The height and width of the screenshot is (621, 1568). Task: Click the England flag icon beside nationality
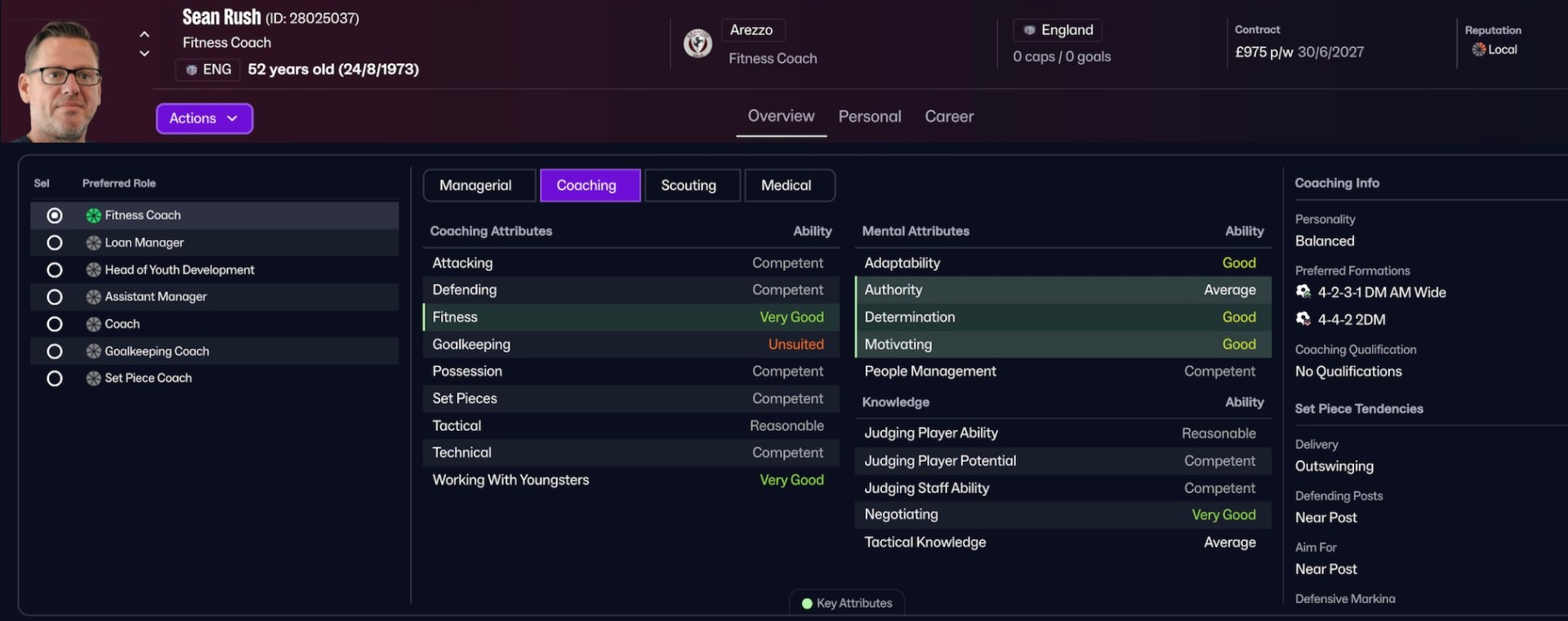[x=1029, y=30]
